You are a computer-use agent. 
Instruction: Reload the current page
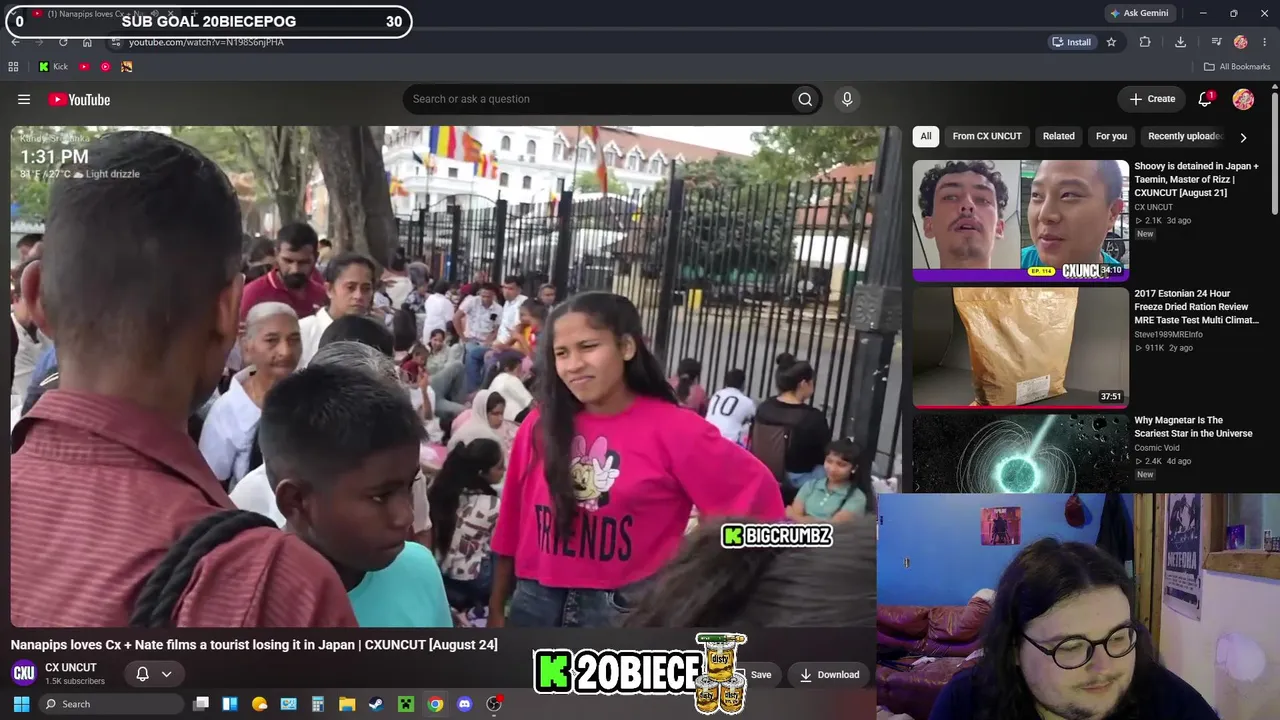click(63, 42)
